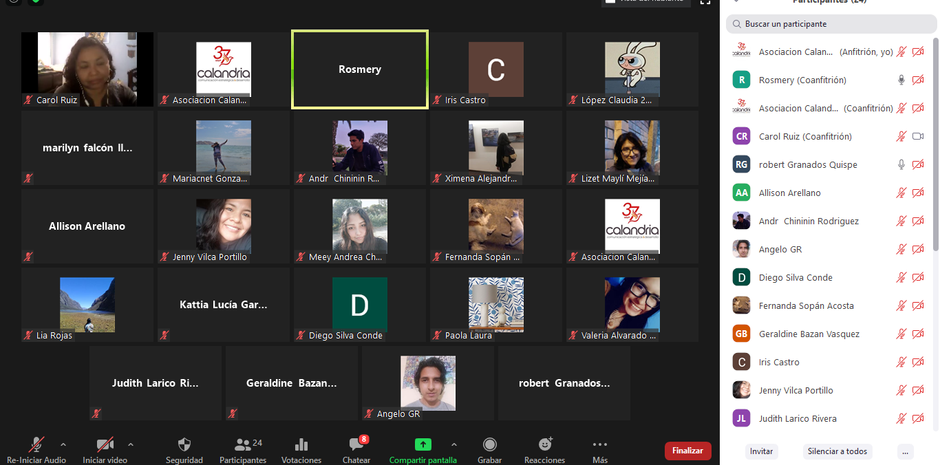Select Lia Rojas video tile

point(88,304)
